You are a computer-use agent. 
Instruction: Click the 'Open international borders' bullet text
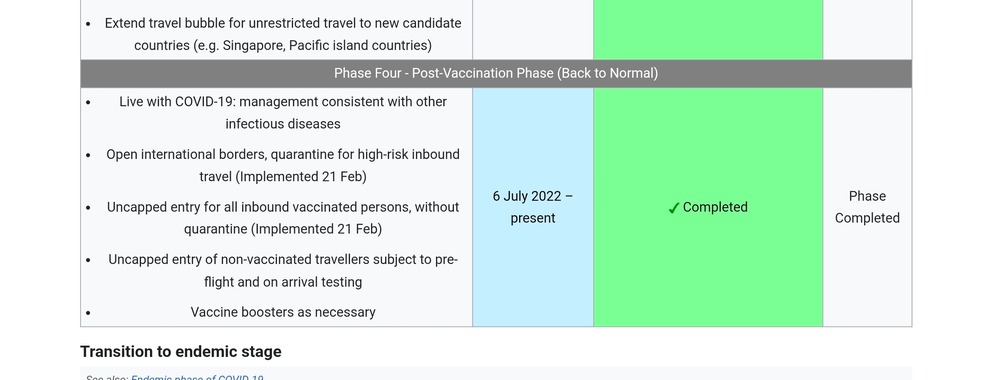point(283,165)
